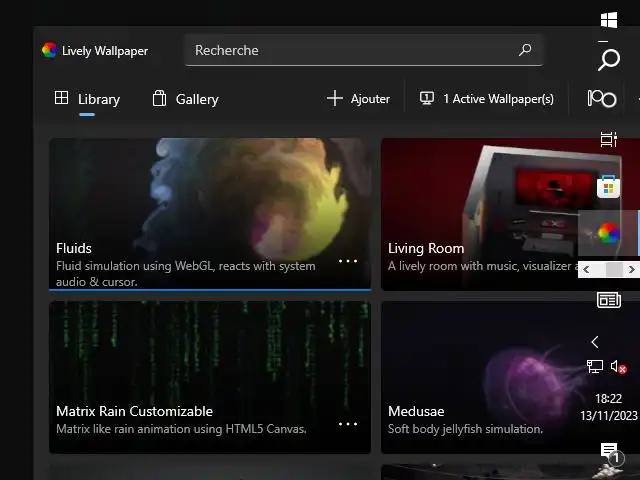Open the Gallery tab

point(185,99)
